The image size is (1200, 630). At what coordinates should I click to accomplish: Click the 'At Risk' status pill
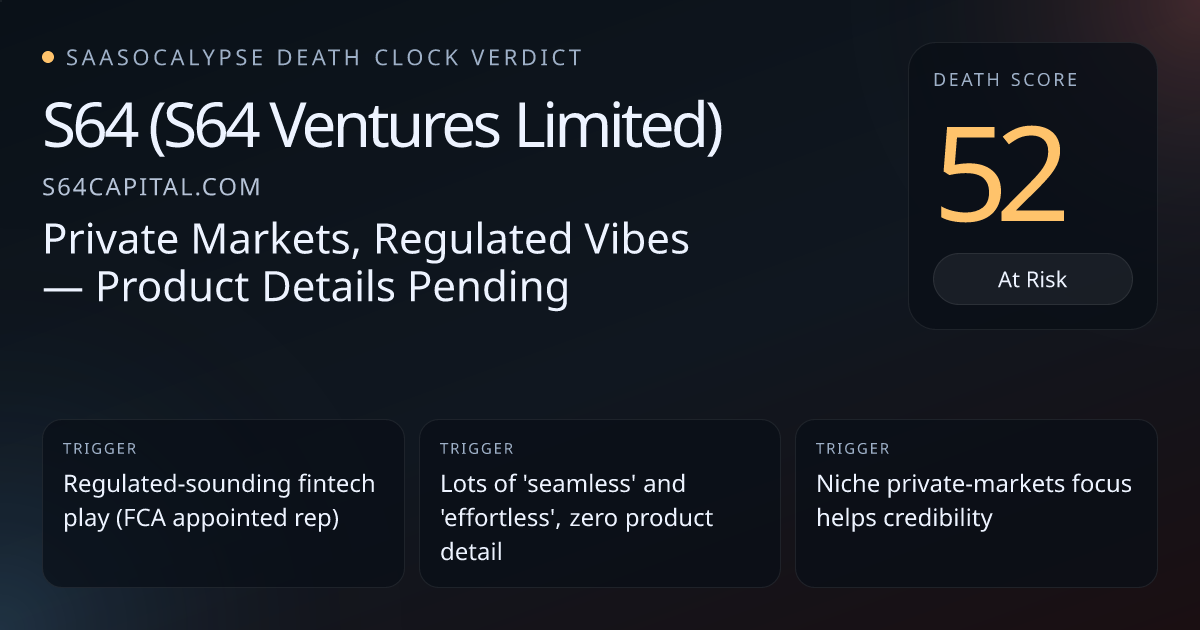pos(1032,279)
